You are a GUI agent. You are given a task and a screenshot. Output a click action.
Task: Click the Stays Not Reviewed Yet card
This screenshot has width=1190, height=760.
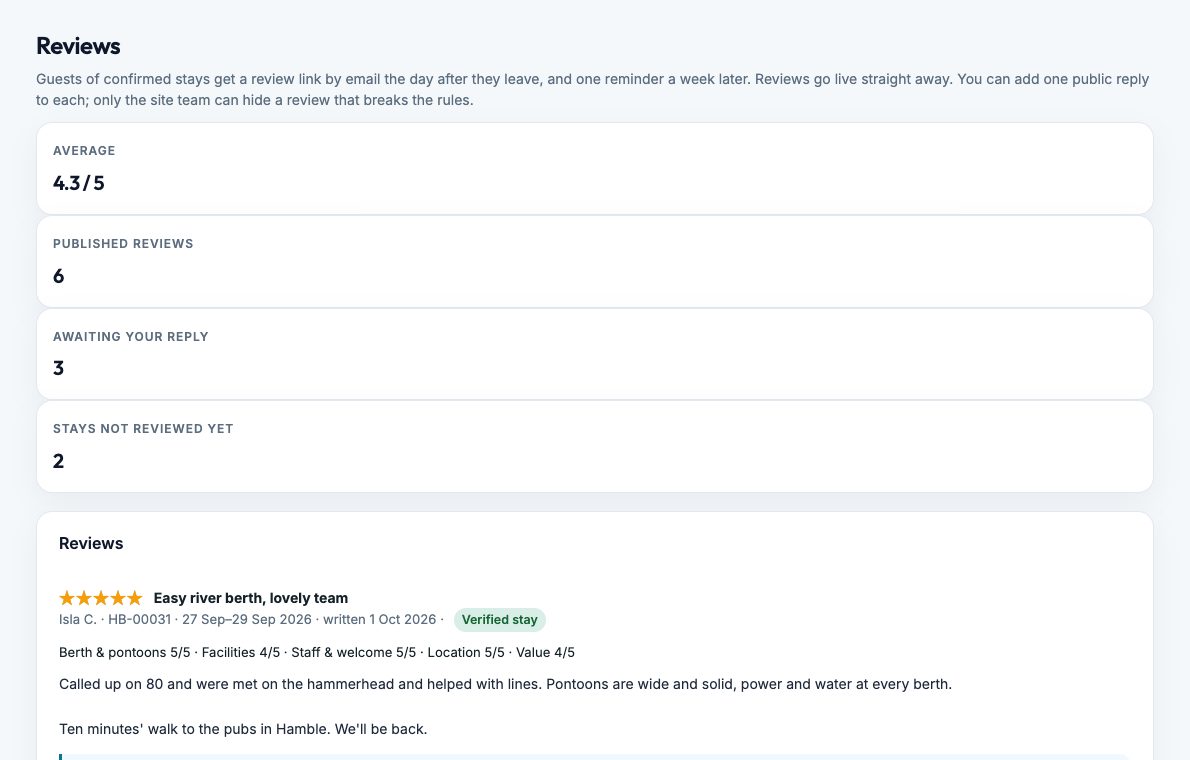pos(595,446)
